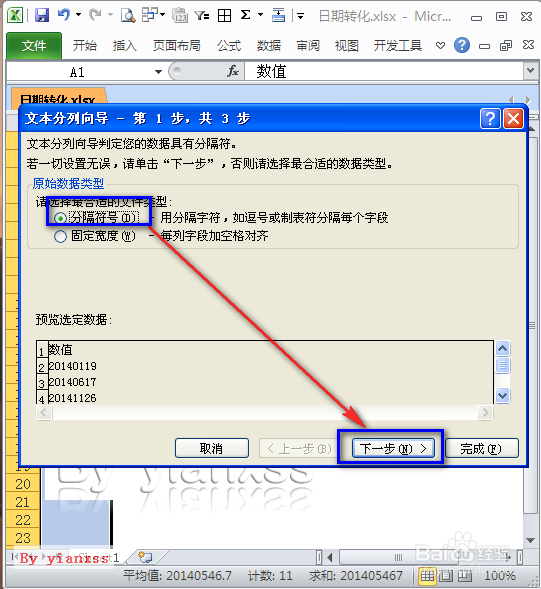Click preview scrollbar up arrow
Viewport: 541px width, 589px height.
[x=503, y=349]
